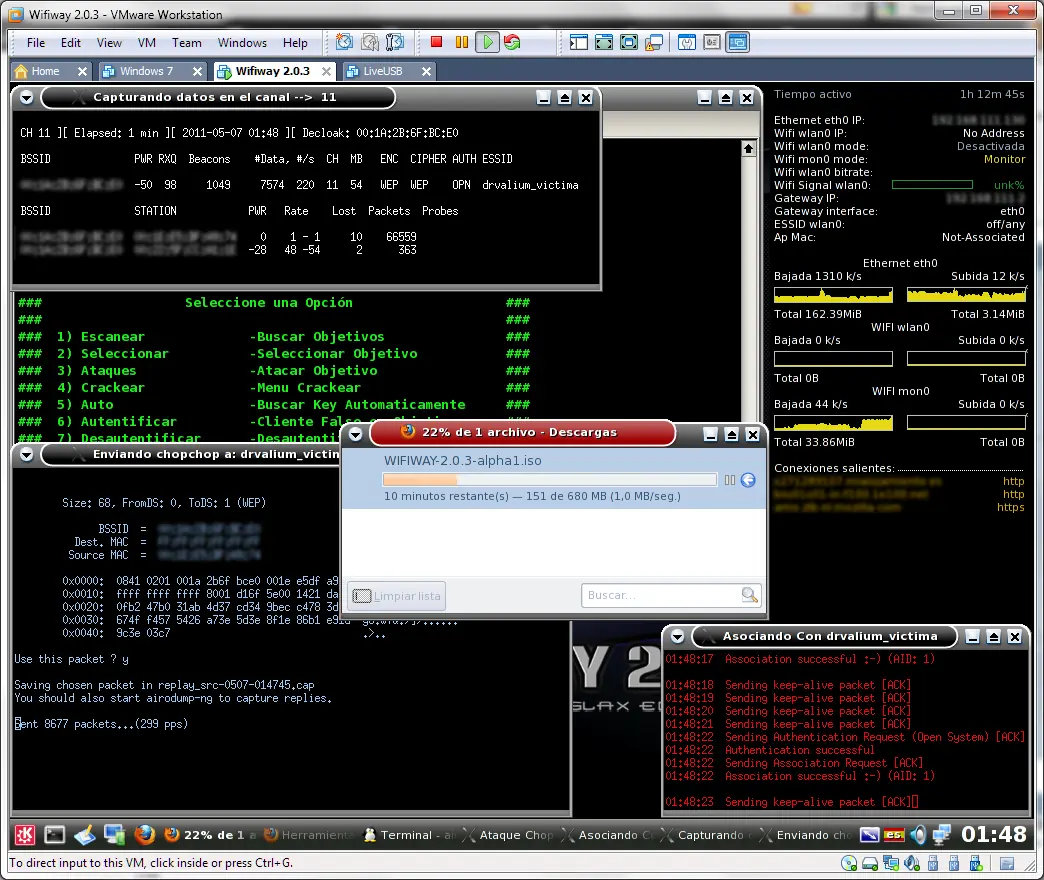The width and height of the screenshot is (1044, 880).
Task: Click the VMware network adapter status icon
Action: [x=891, y=864]
